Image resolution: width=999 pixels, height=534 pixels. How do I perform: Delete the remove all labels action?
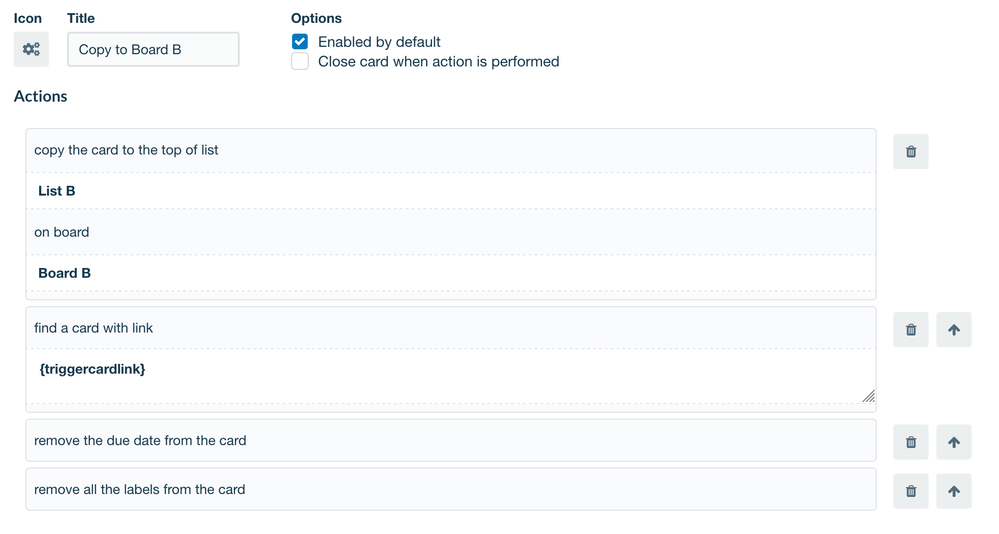910,491
